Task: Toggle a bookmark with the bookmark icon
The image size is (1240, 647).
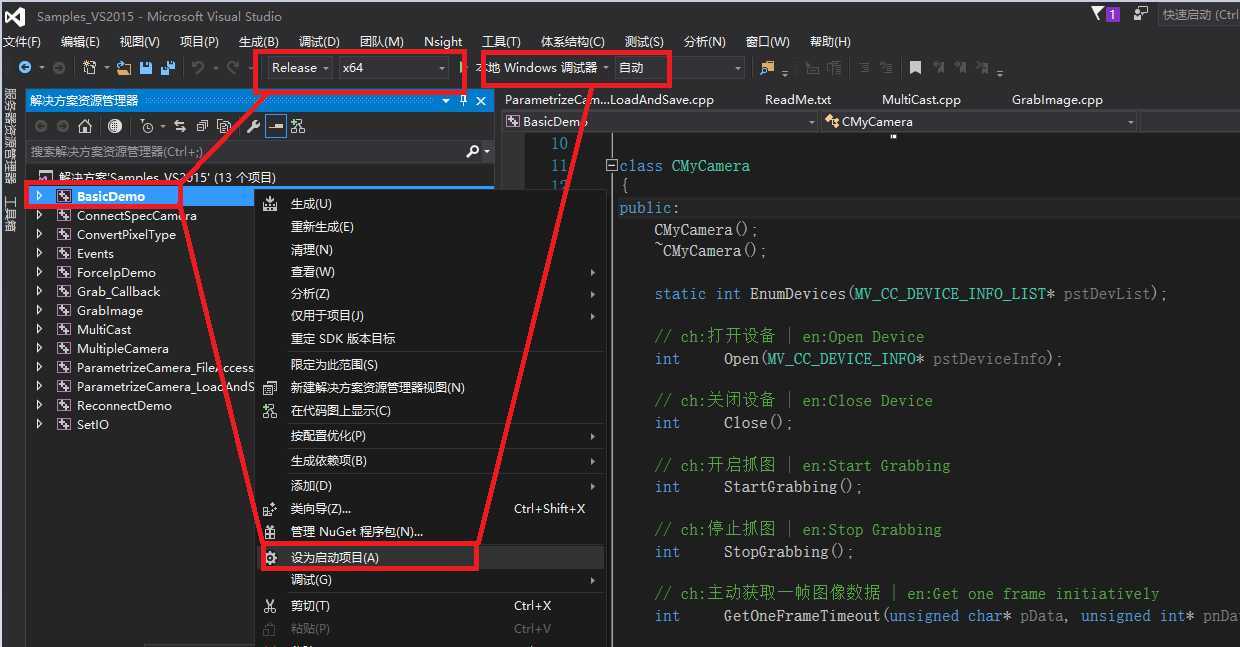Action: click(x=915, y=68)
